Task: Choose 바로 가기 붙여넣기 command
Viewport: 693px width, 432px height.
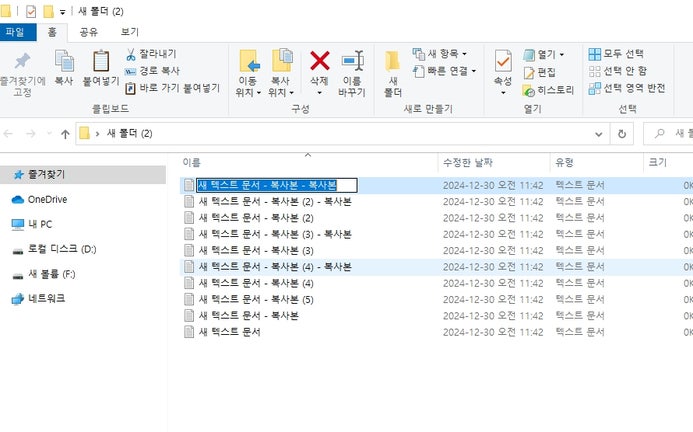Action: tap(172, 88)
